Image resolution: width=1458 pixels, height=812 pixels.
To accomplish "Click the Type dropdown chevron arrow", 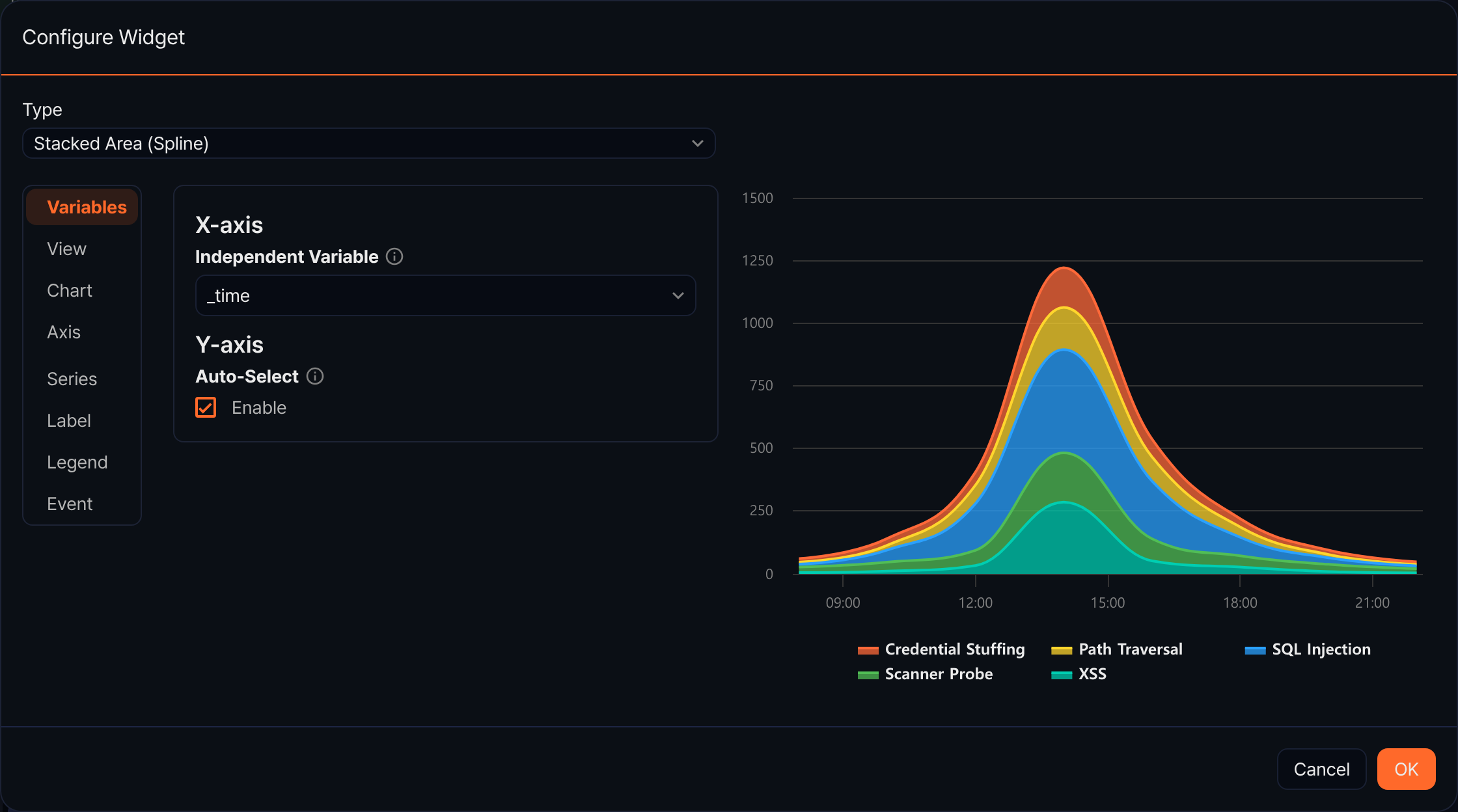I will (698, 143).
